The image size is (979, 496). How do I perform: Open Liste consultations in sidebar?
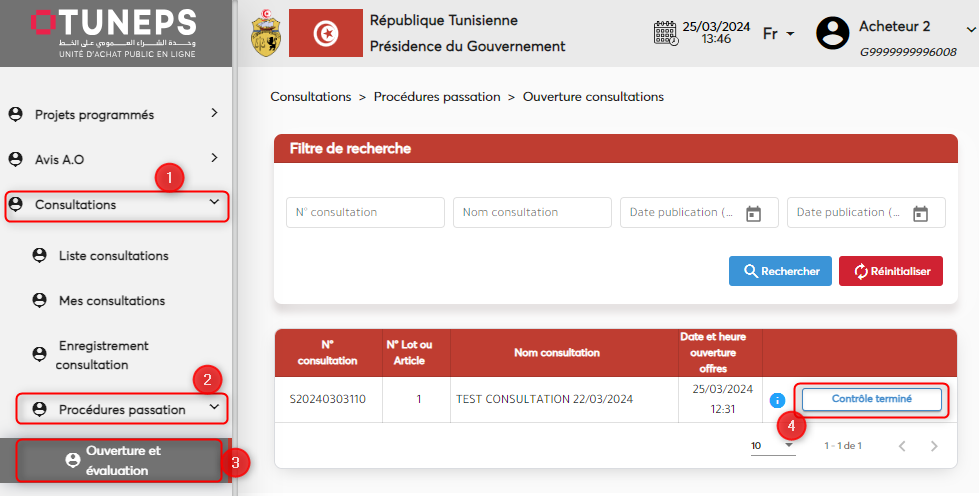[113, 256]
